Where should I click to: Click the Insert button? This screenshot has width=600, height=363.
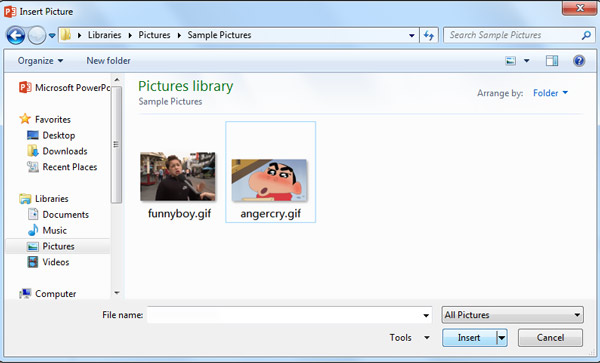point(469,338)
